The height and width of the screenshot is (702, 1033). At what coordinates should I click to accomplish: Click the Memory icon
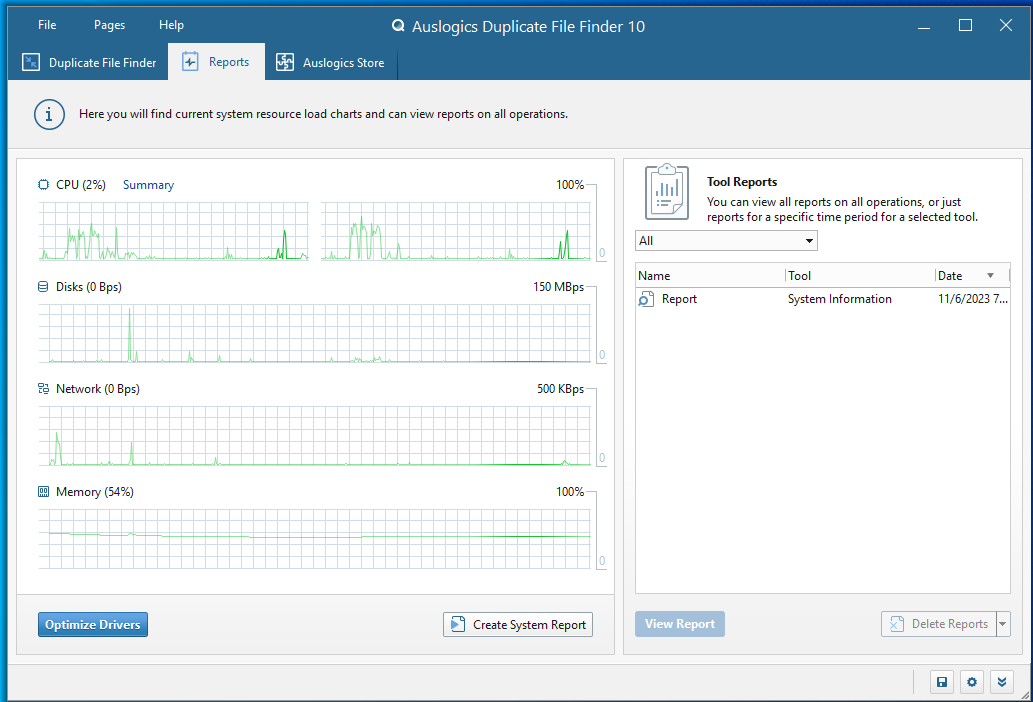pos(43,492)
